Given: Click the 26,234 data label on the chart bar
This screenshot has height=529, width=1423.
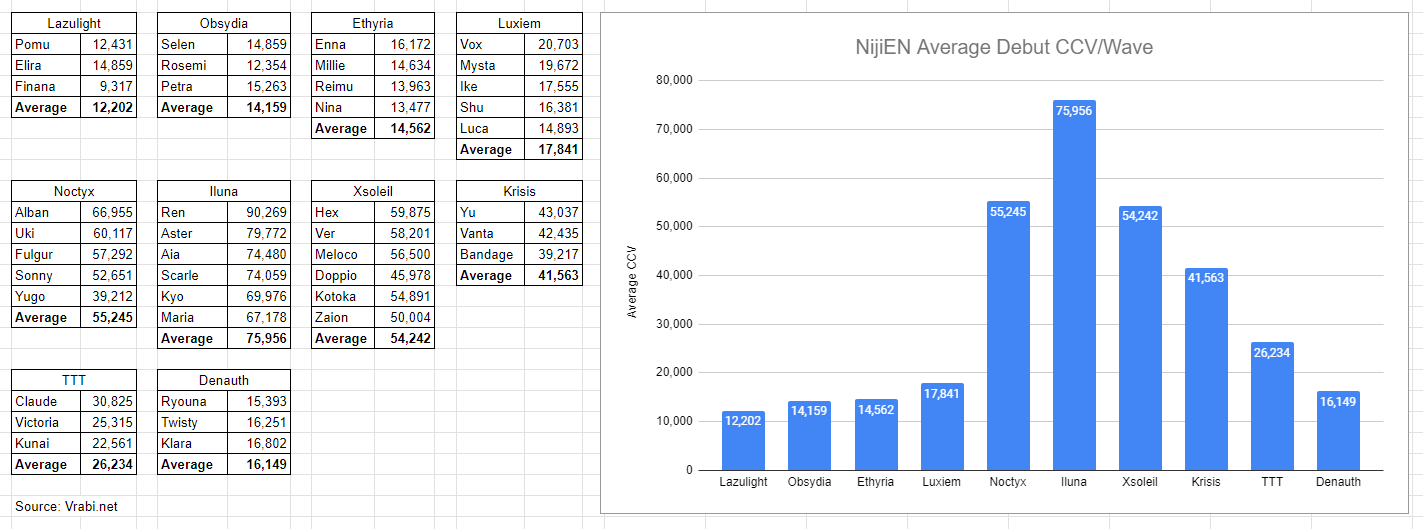Looking at the screenshot, I should pos(1272,351).
